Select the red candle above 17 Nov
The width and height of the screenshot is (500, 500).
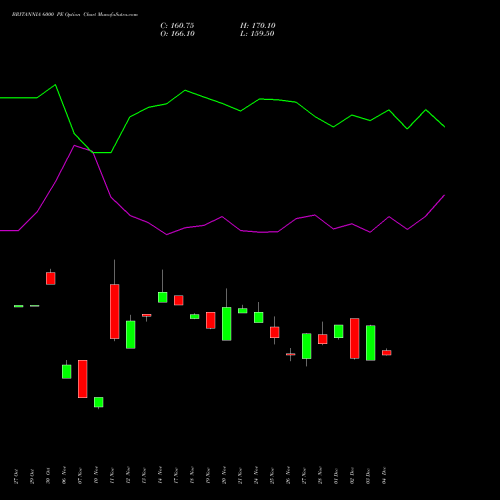click(179, 300)
